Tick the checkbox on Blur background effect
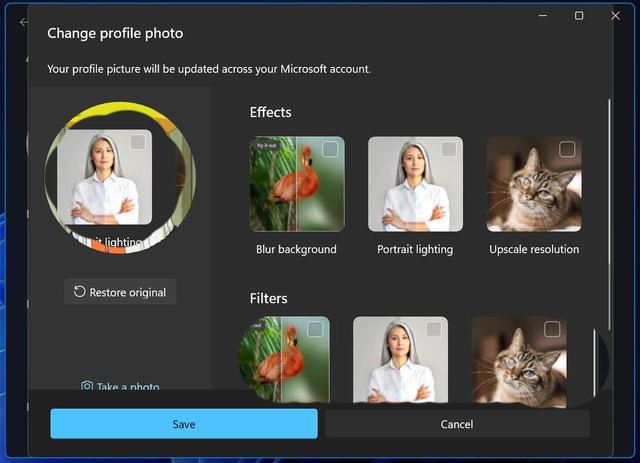The image size is (640, 463). (330, 150)
